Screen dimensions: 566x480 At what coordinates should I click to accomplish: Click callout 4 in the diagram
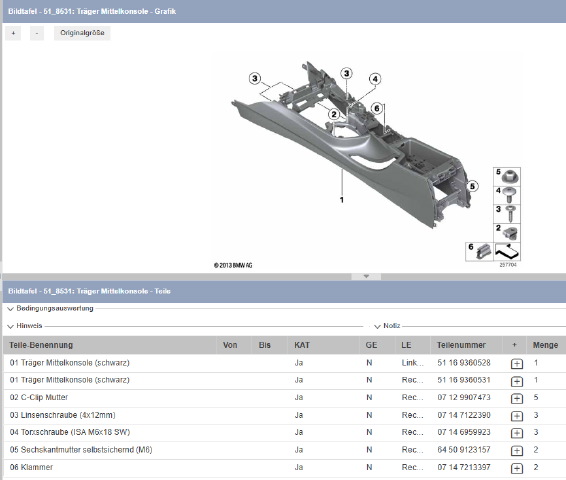[x=375, y=79]
